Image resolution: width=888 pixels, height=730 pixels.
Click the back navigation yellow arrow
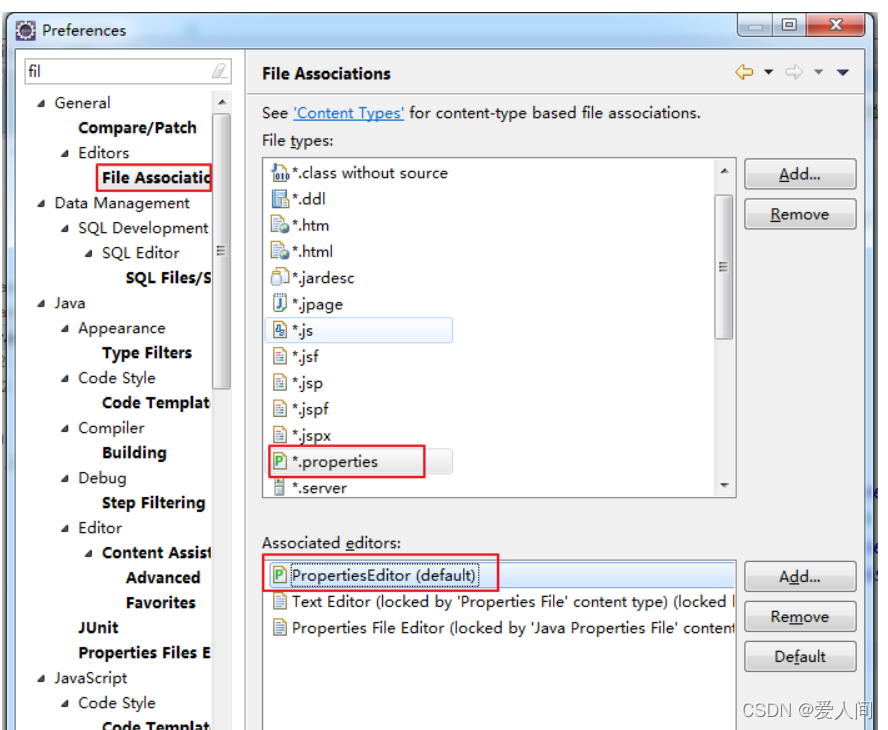click(744, 72)
